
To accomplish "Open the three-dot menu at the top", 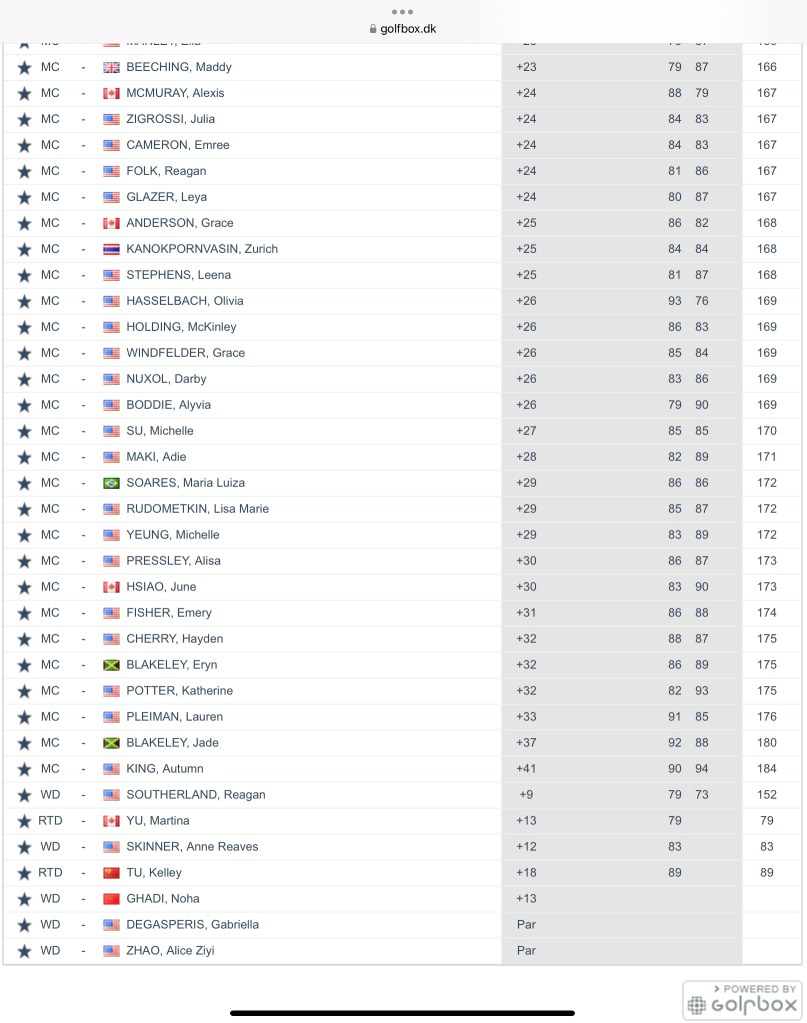I will coord(403,11).
